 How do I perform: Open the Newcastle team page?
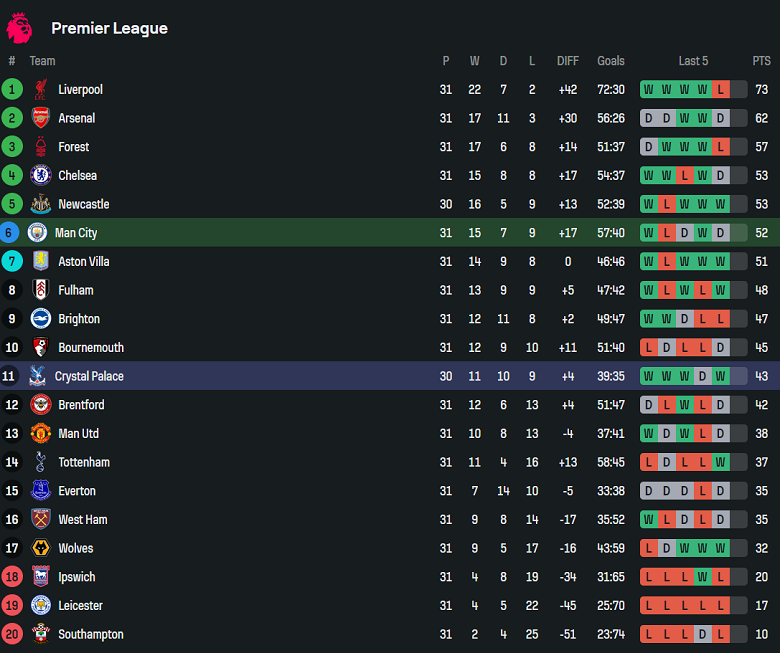coord(83,204)
